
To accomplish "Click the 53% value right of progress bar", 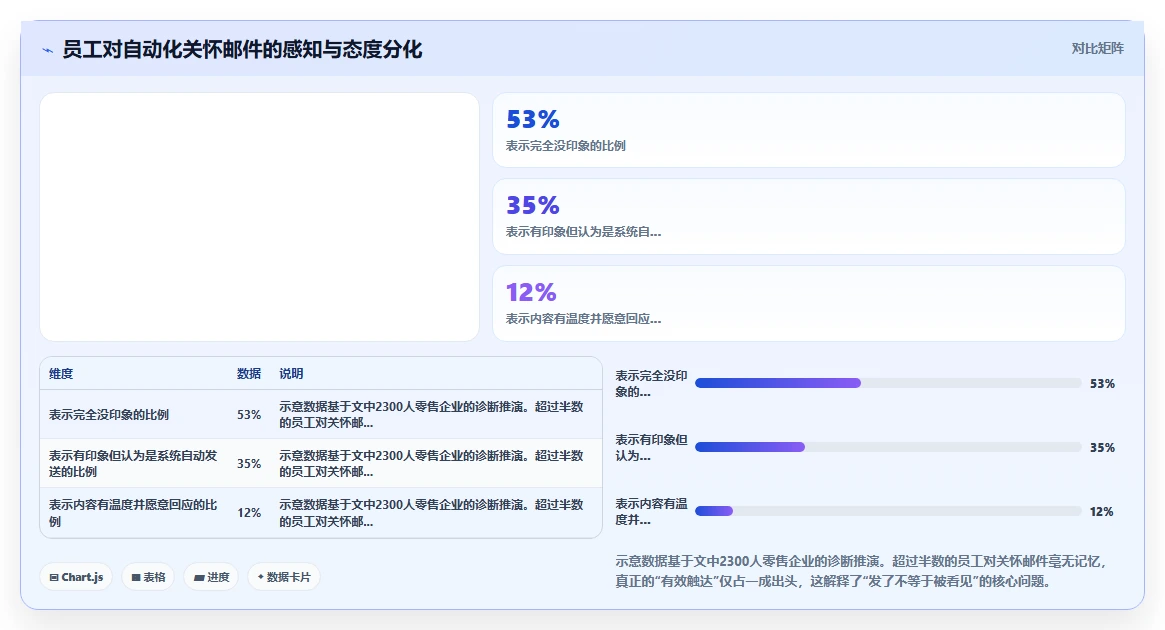I will [1102, 383].
